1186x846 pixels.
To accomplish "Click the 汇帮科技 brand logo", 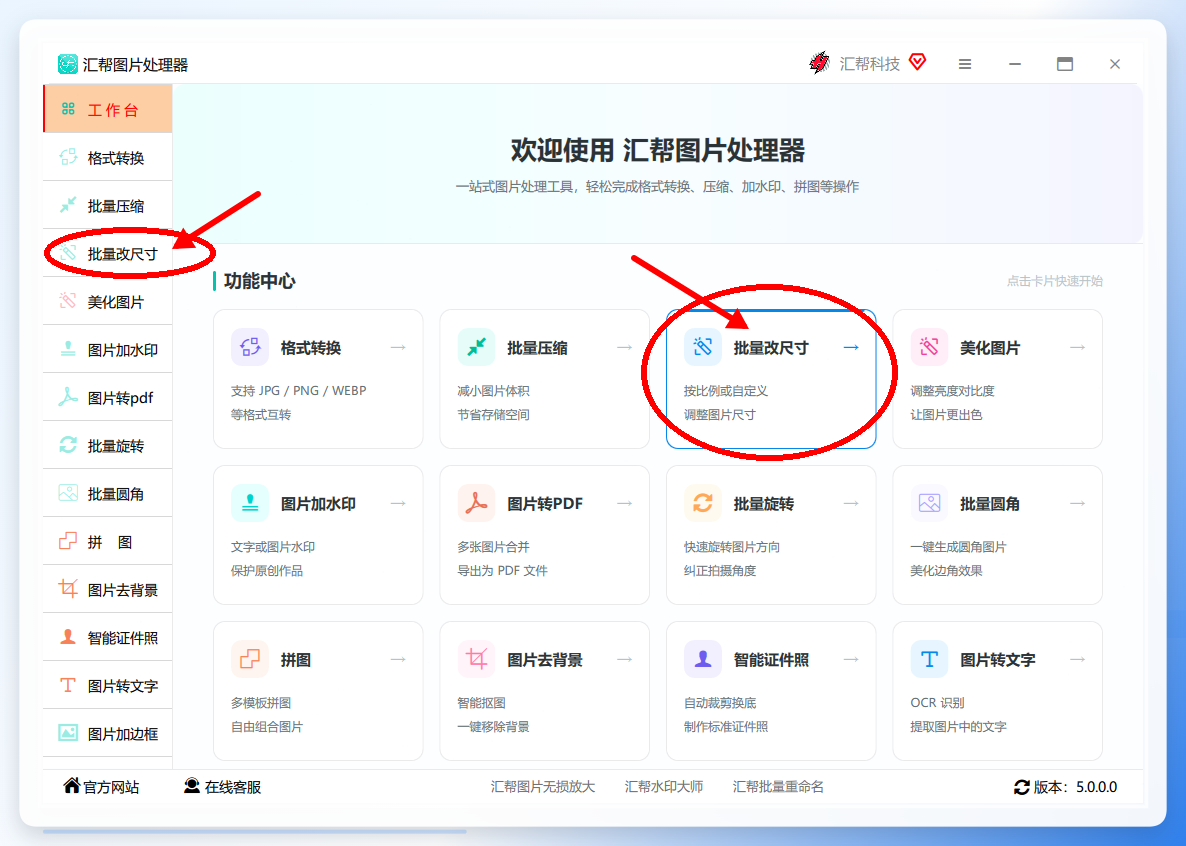I will [x=819, y=64].
